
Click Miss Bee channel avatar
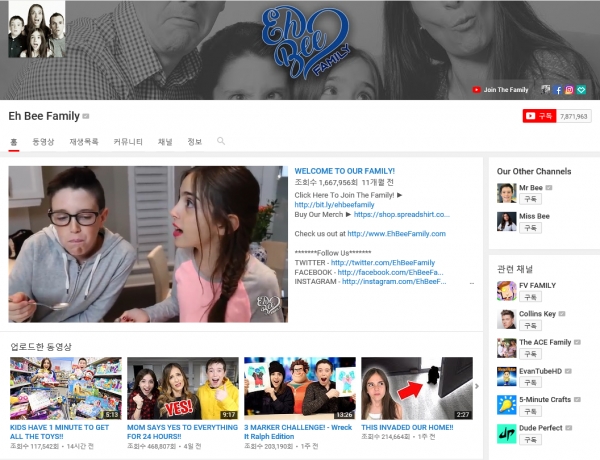(507, 222)
